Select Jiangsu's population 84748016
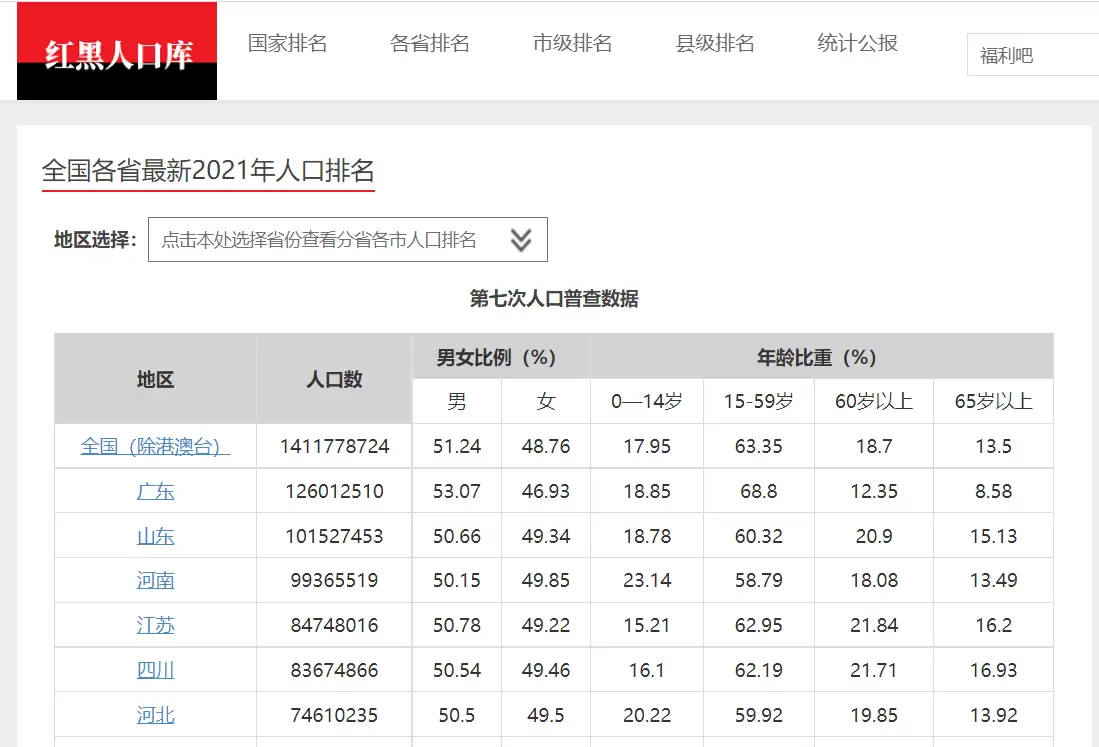Screen dimensions: 1099x747 334,625
